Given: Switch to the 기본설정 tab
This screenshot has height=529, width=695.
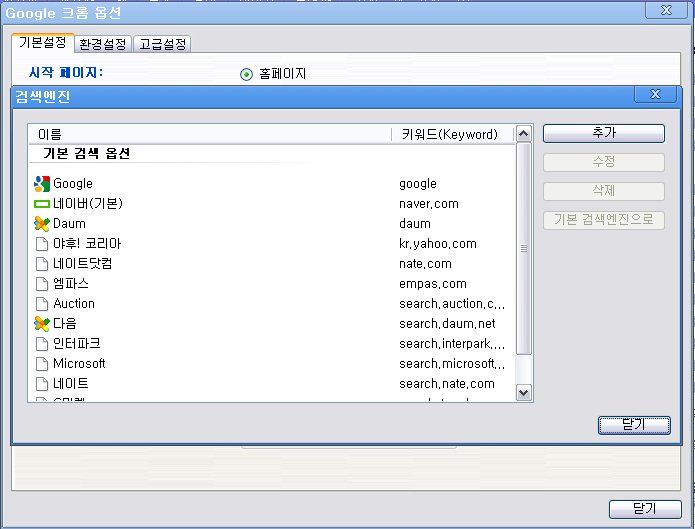Looking at the screenshot, I should pos(43,43).
